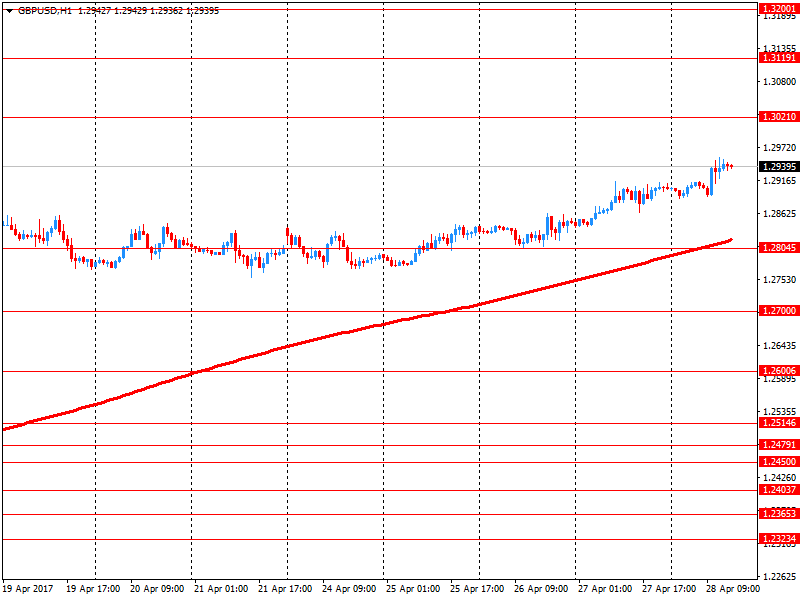The image size is (800, 600).
Task: Click the 19 Apr 17:00 time label
Action: (x=93, y=589)
